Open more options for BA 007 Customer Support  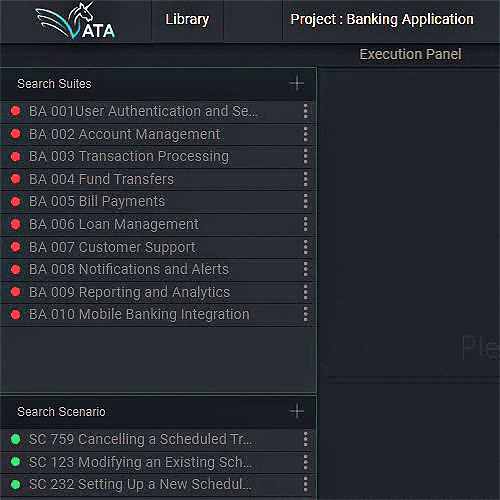(x=305, y=247)
